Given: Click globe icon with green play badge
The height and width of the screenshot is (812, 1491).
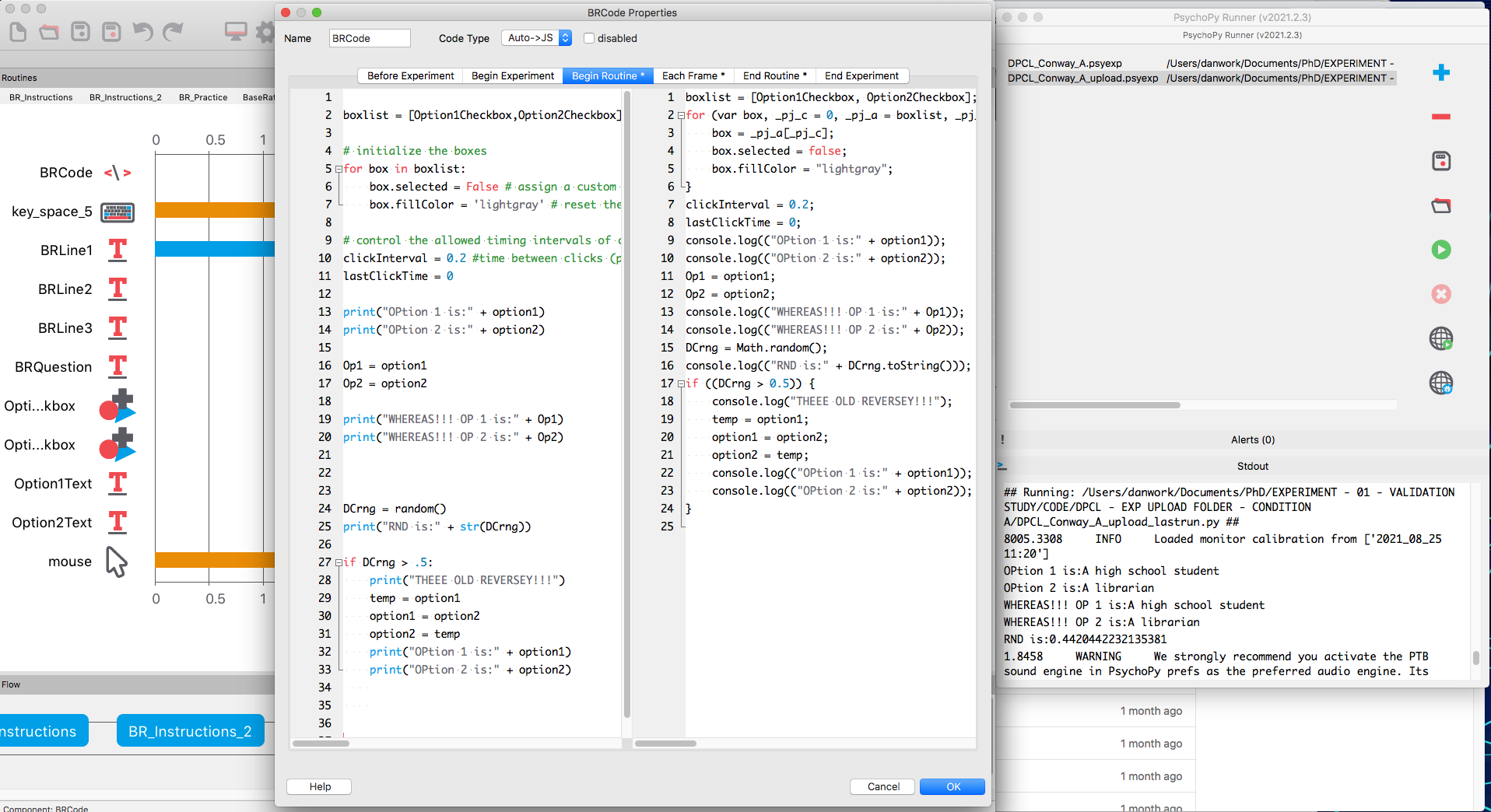Looking at the screenshot, I should click(1440, 338).
